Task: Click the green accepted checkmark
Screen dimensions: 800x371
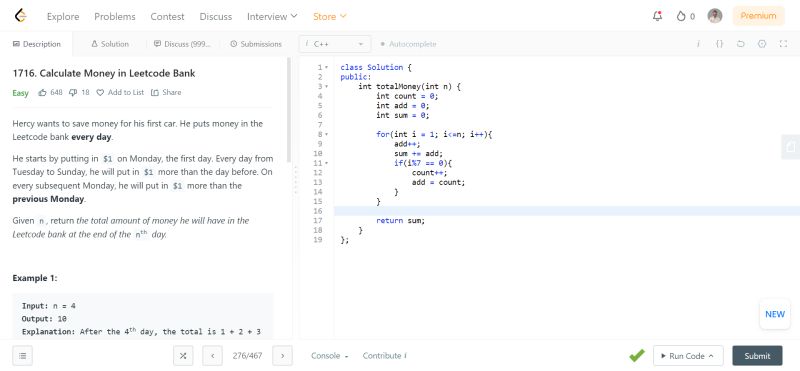Action: tap(636, 355)
